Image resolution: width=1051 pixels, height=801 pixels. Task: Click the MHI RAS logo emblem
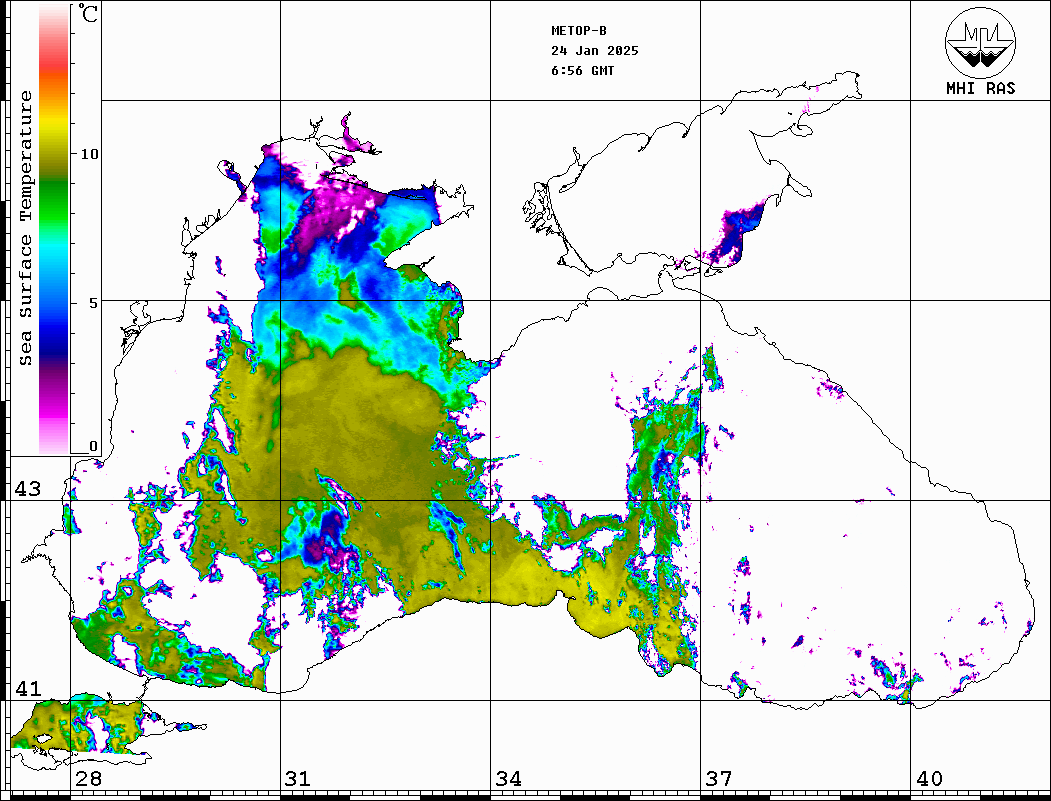[981, 43]
